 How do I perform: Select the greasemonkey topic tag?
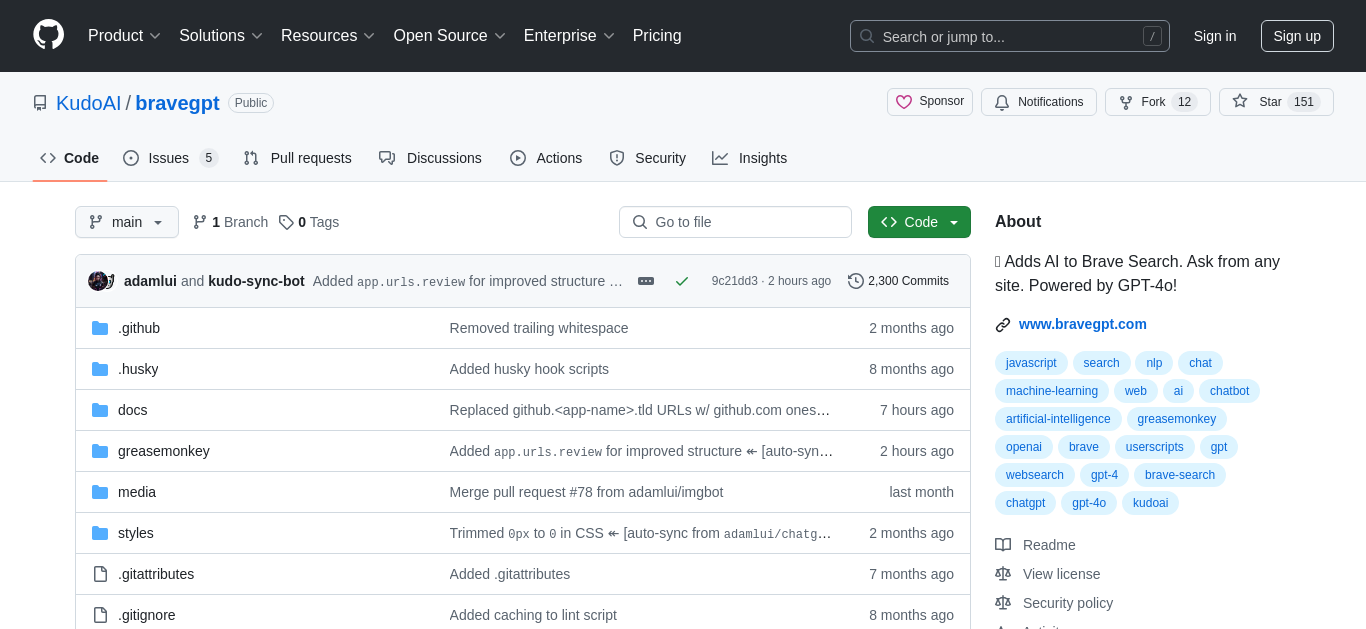[x=1177, y=419]
